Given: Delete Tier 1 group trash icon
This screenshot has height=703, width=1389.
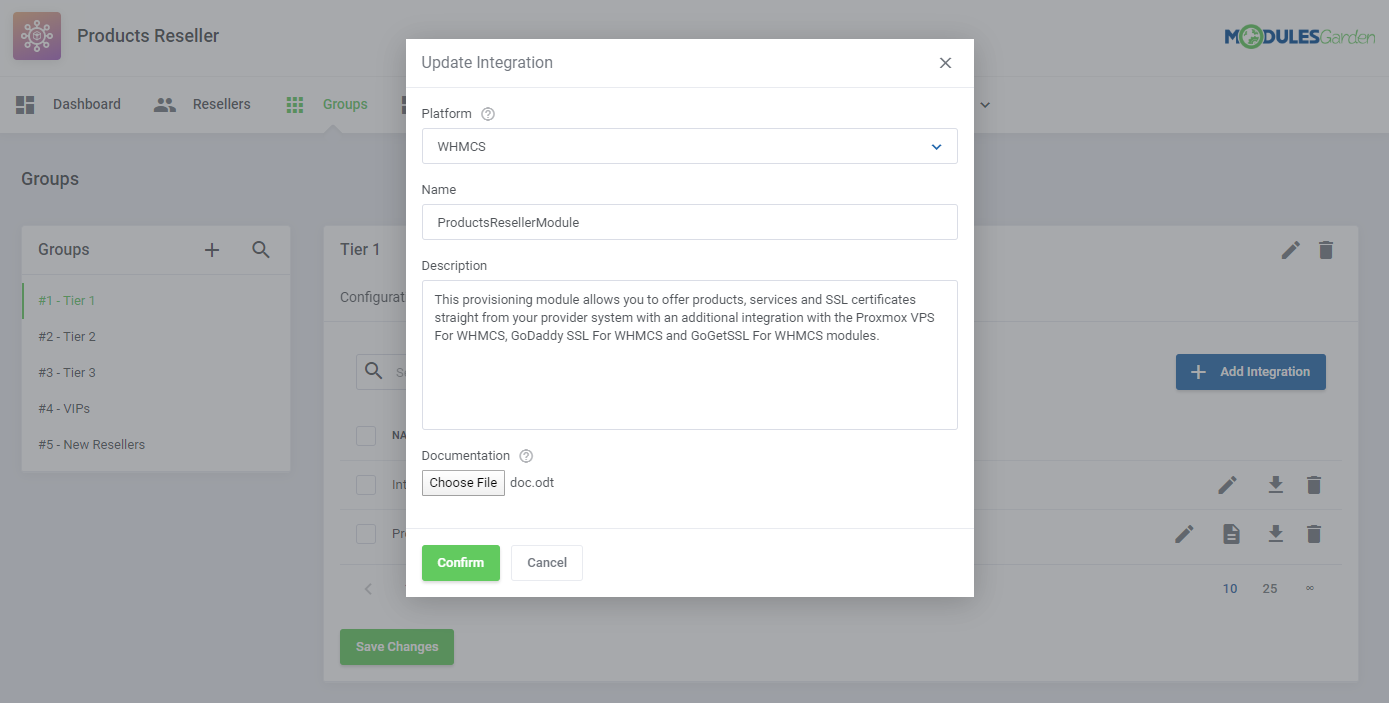Looking at the screenshot, I should coord(1326,250).
